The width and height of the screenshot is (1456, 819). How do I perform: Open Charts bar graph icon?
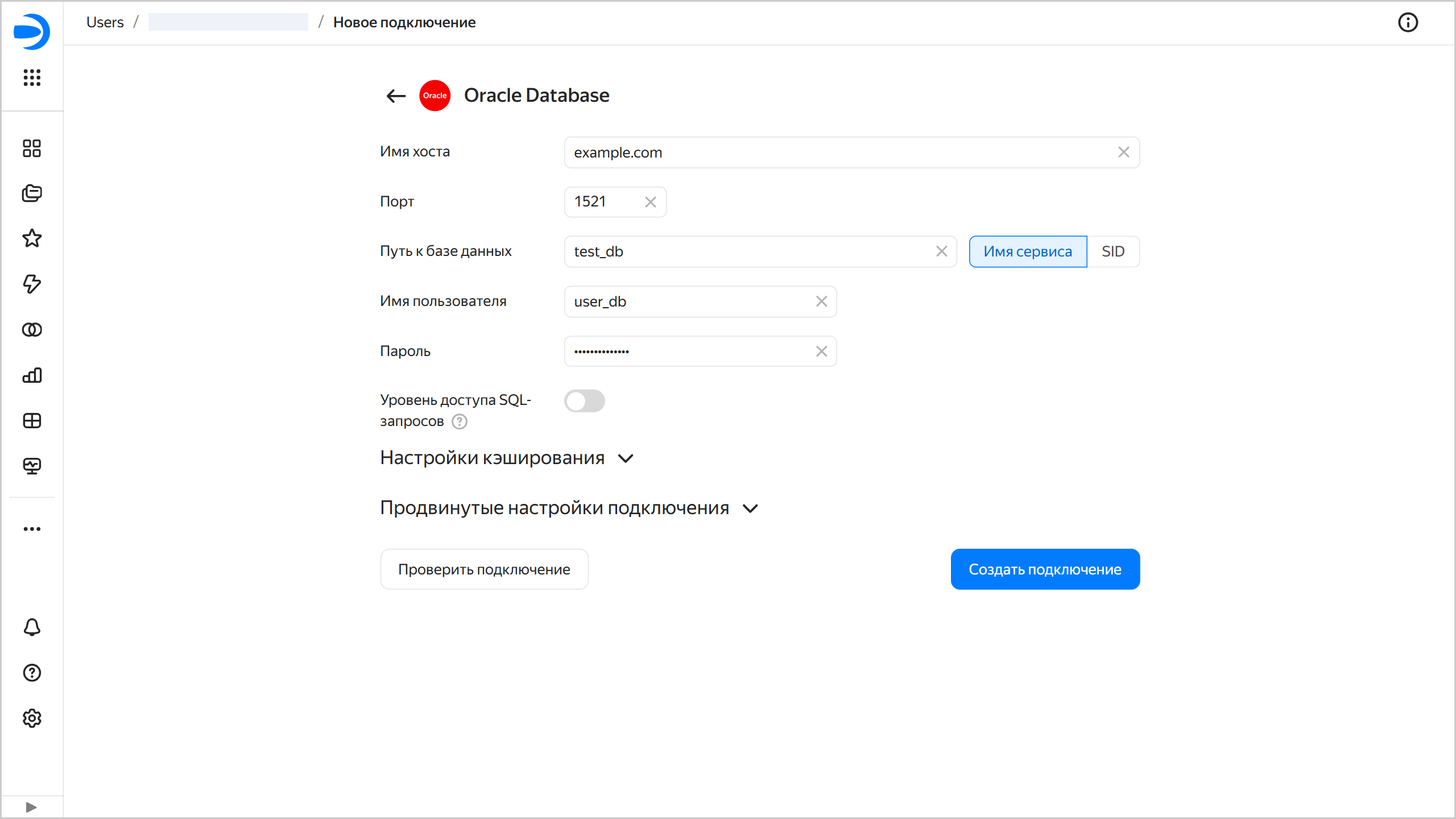coord(32,375)
